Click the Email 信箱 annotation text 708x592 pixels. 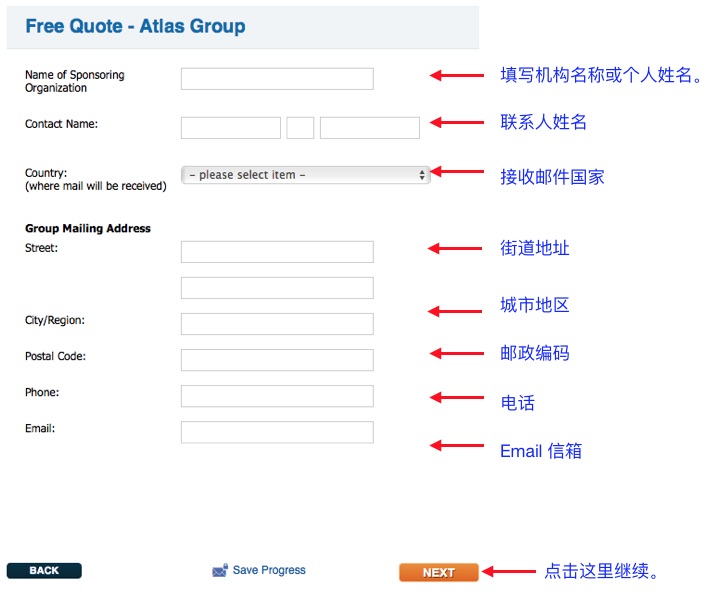click(540, 451)
